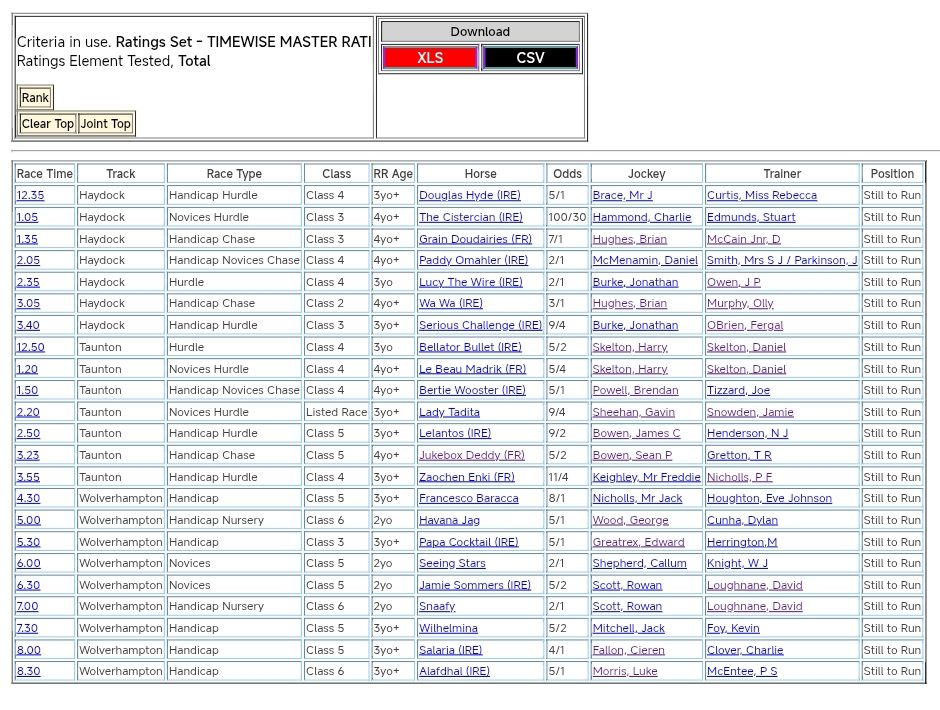The image size is (940, 710).
Task: Open jockey Hammond, Charlie link
Action: [641, 217]
